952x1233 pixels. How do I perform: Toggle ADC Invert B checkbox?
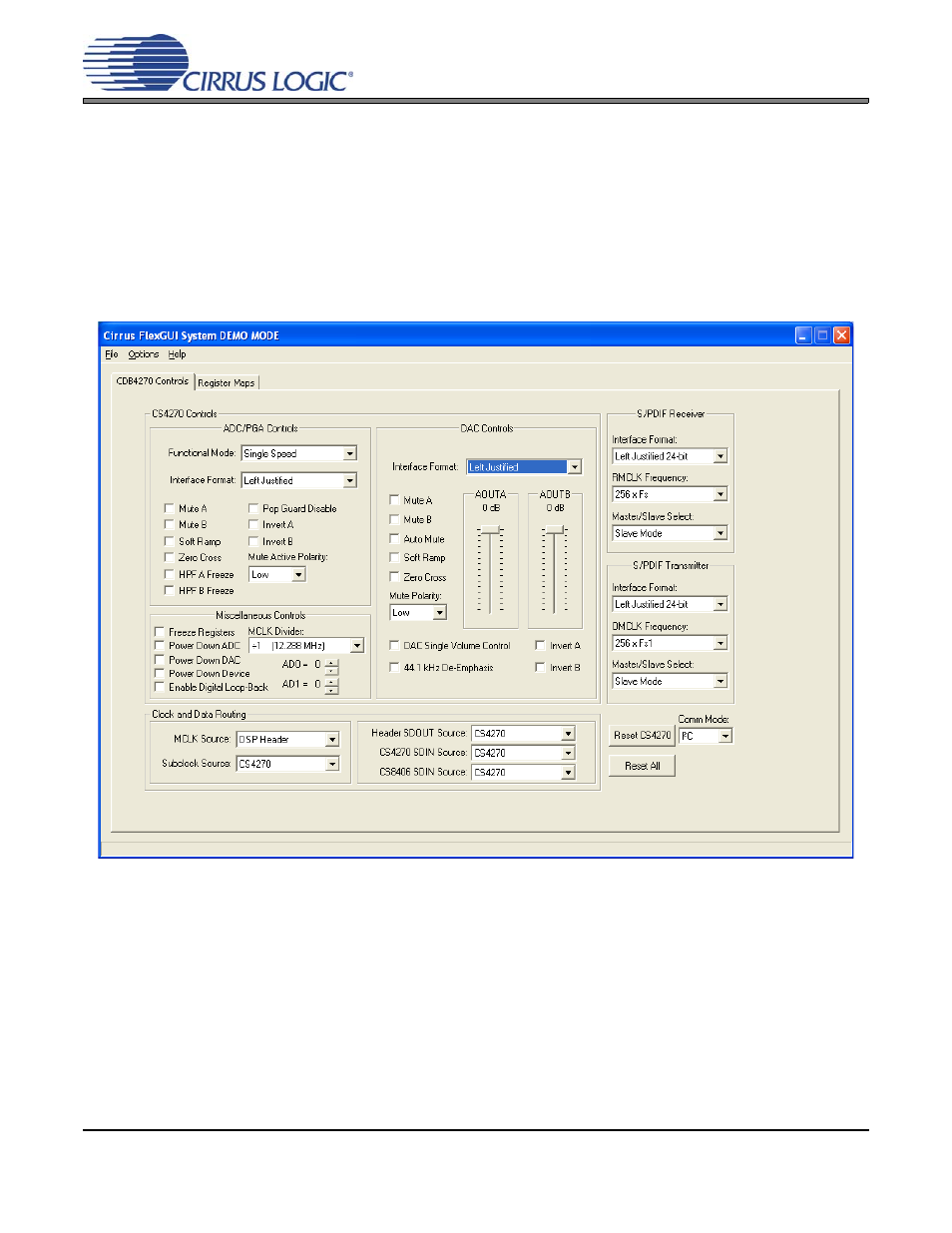point(253,541)
